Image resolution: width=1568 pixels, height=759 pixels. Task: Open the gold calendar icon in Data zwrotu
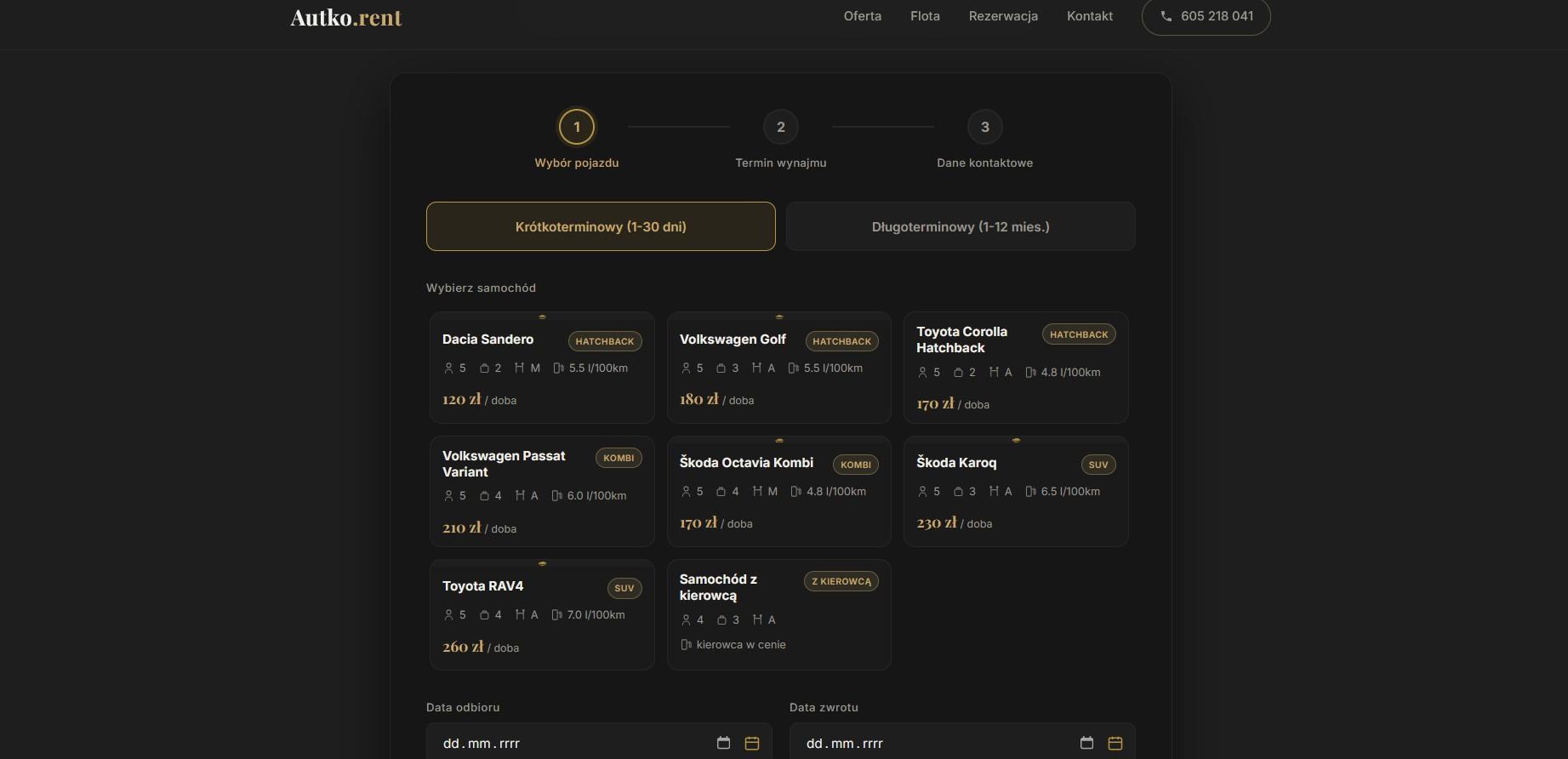click(x=1115, y=743)
